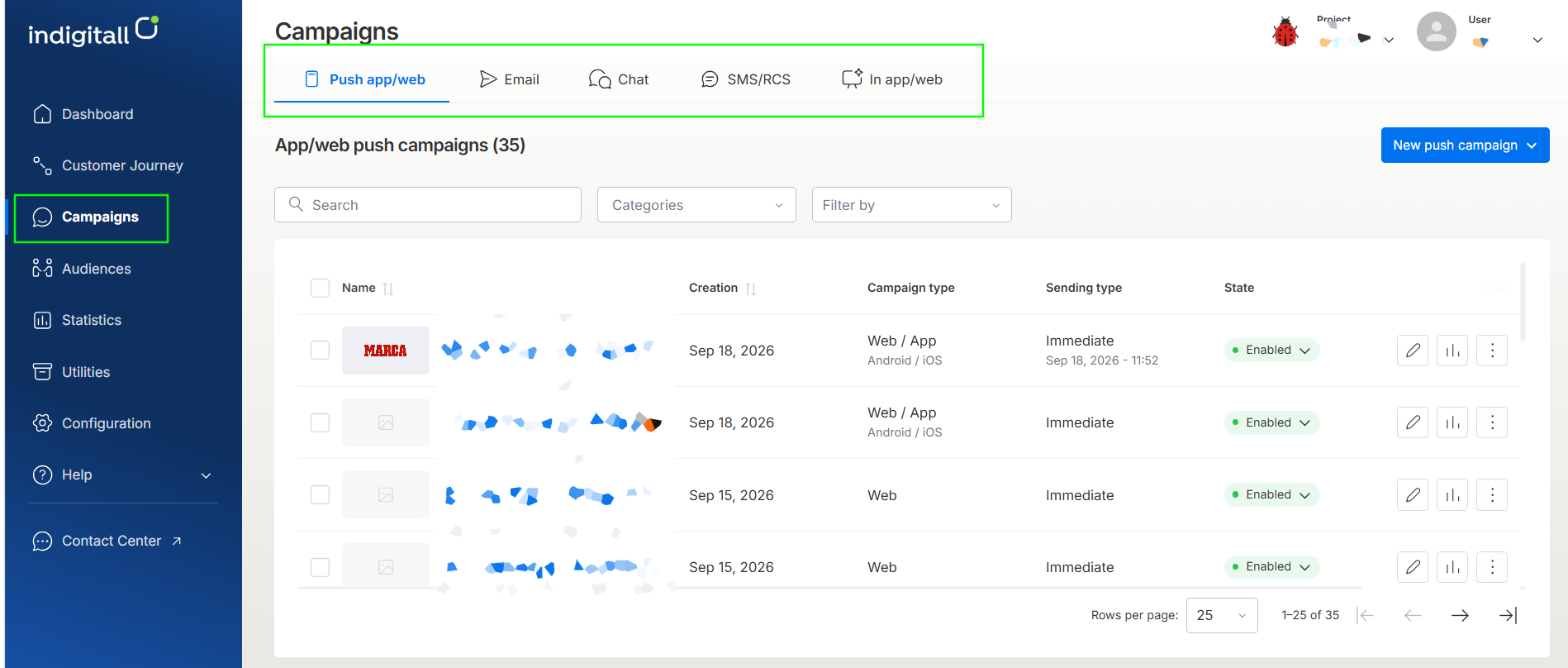
Task: Expand the Help sidebar section
Action: (x=123, y=475)
